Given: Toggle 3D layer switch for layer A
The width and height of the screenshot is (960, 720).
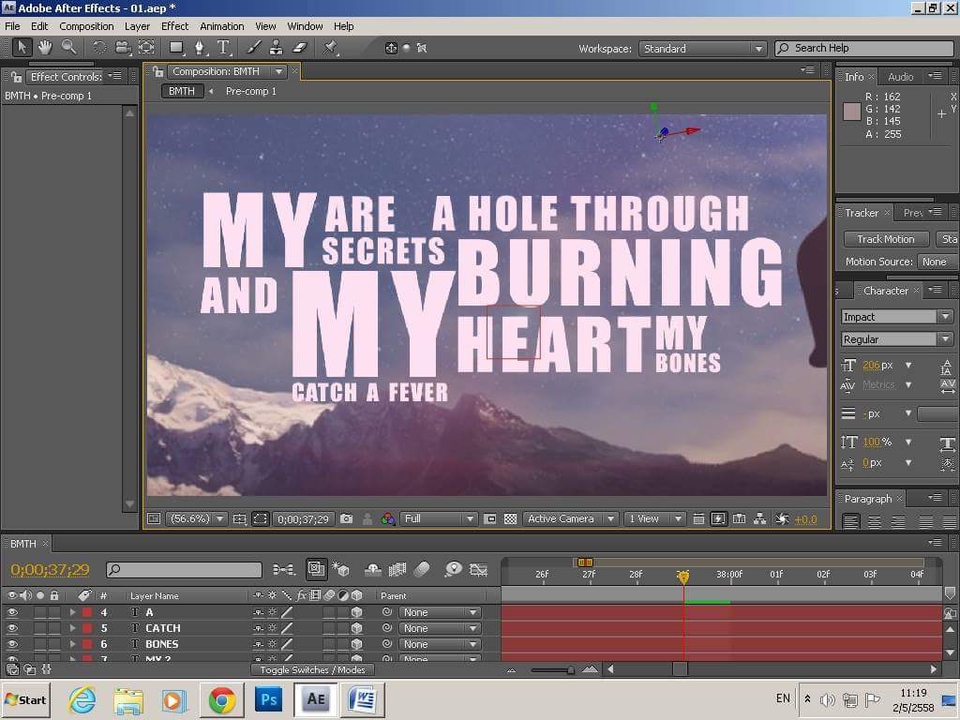Looking at the screenshot, I should 356,612.
